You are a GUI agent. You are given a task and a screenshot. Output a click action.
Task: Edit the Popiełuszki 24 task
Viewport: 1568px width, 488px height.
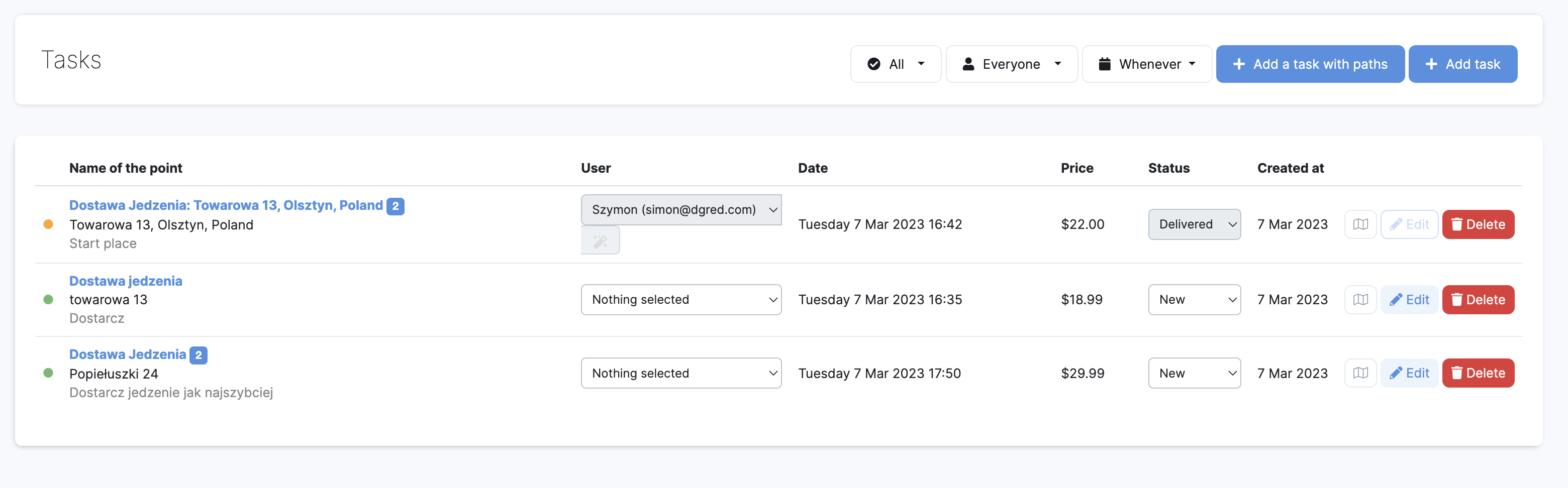click(1409, 373)
